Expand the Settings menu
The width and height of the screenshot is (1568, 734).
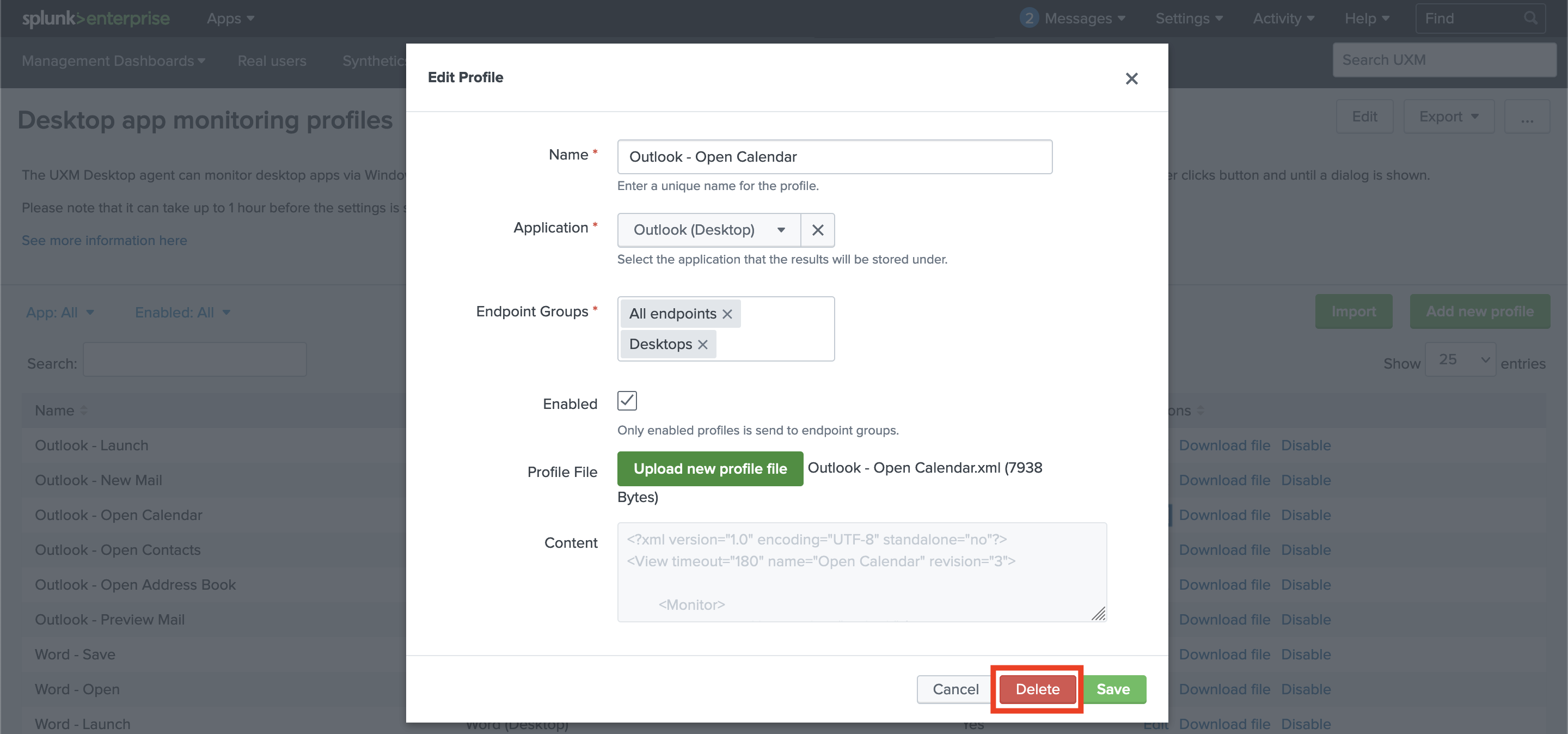tap(1188, 19)
